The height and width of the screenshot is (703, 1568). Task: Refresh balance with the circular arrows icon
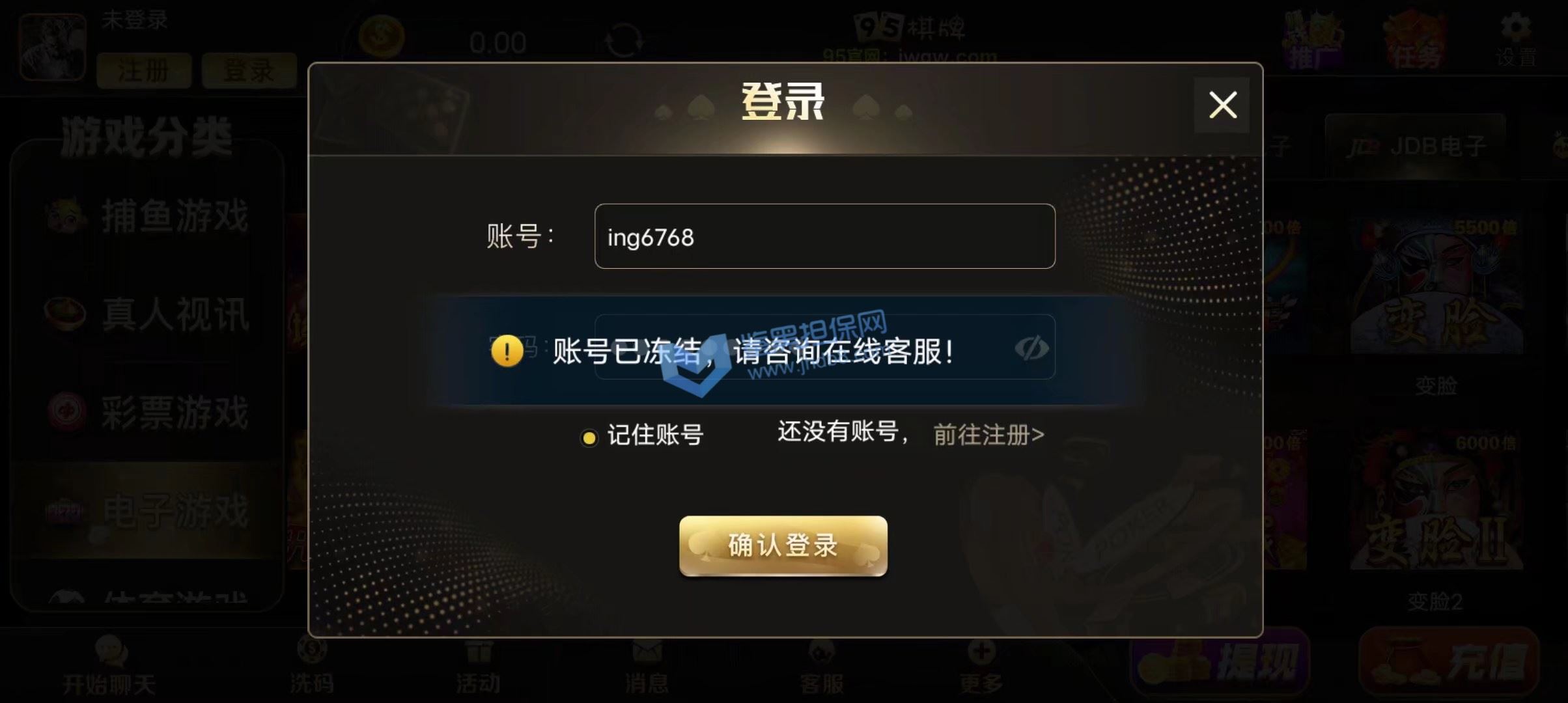tap(623, 41)
